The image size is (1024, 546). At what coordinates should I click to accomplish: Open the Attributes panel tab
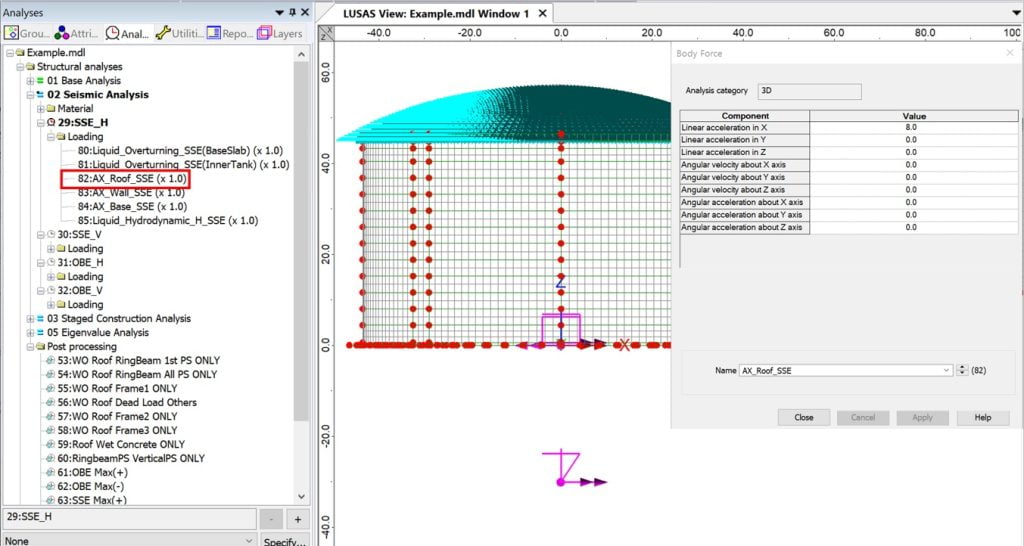[x=77, y=33]
